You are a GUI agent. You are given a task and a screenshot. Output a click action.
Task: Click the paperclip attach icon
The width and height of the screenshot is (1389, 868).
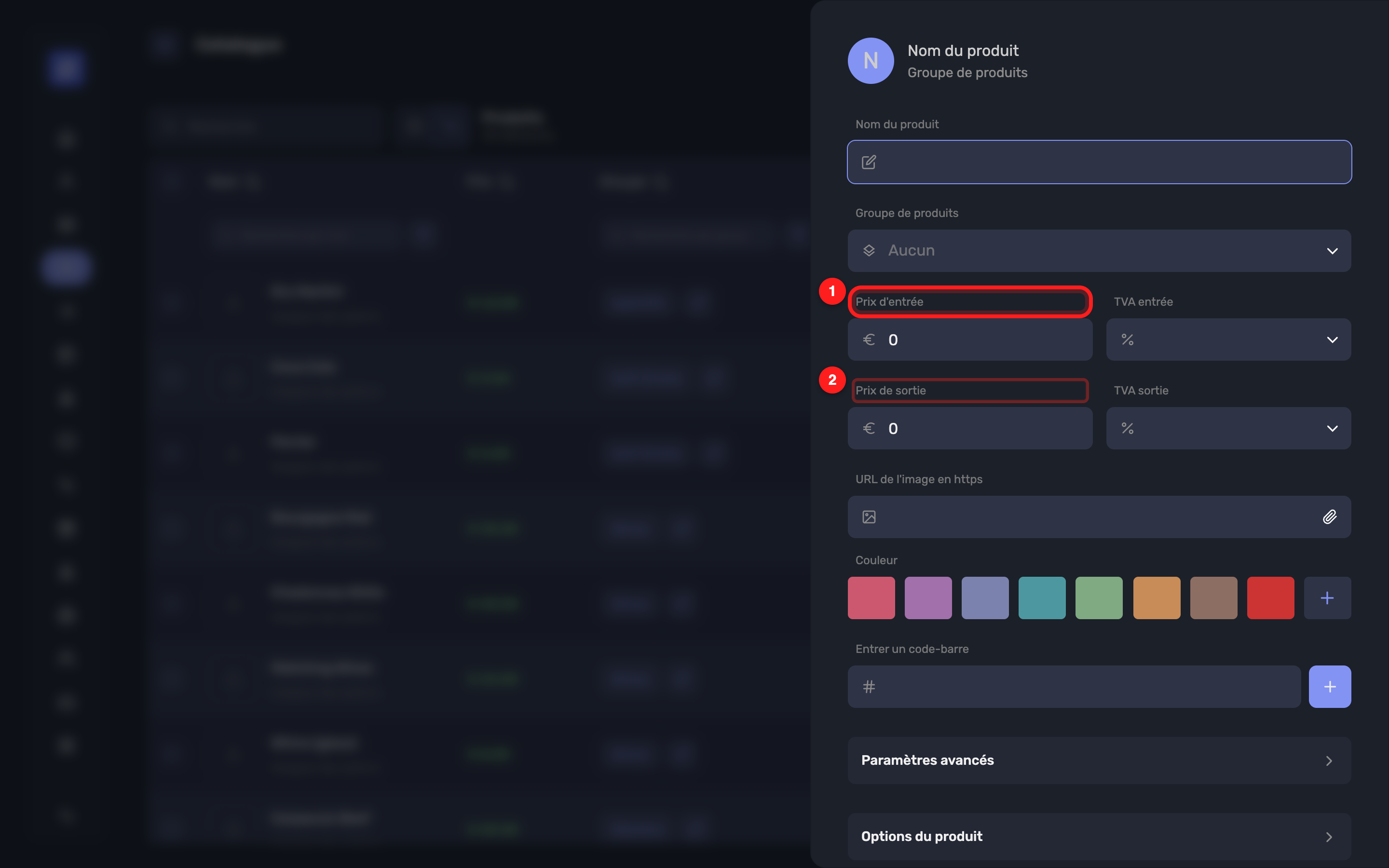pos(1330,516)
